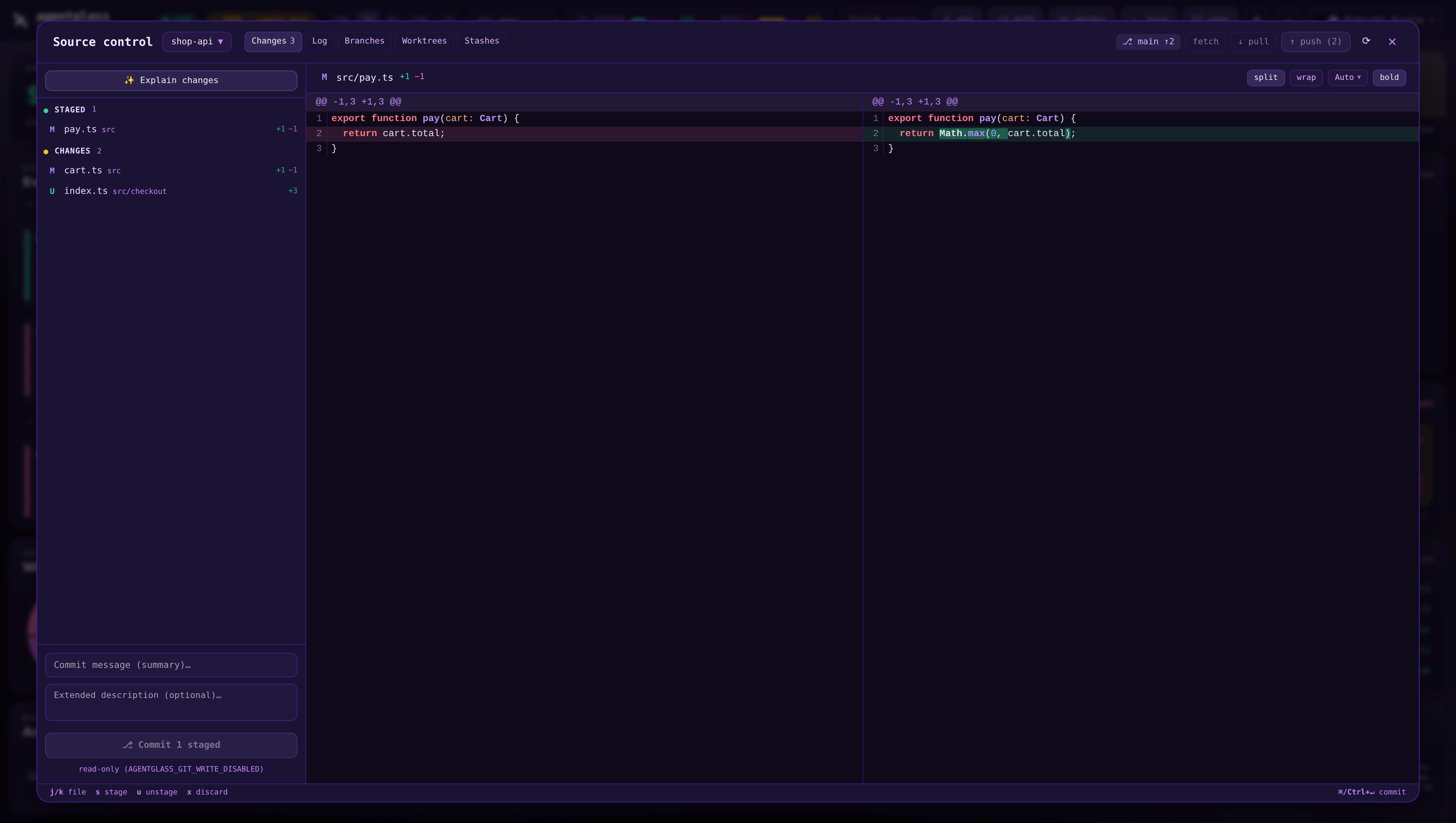
Task: Click the 'u unstage' shortcut hint
Action: (157, 792)
